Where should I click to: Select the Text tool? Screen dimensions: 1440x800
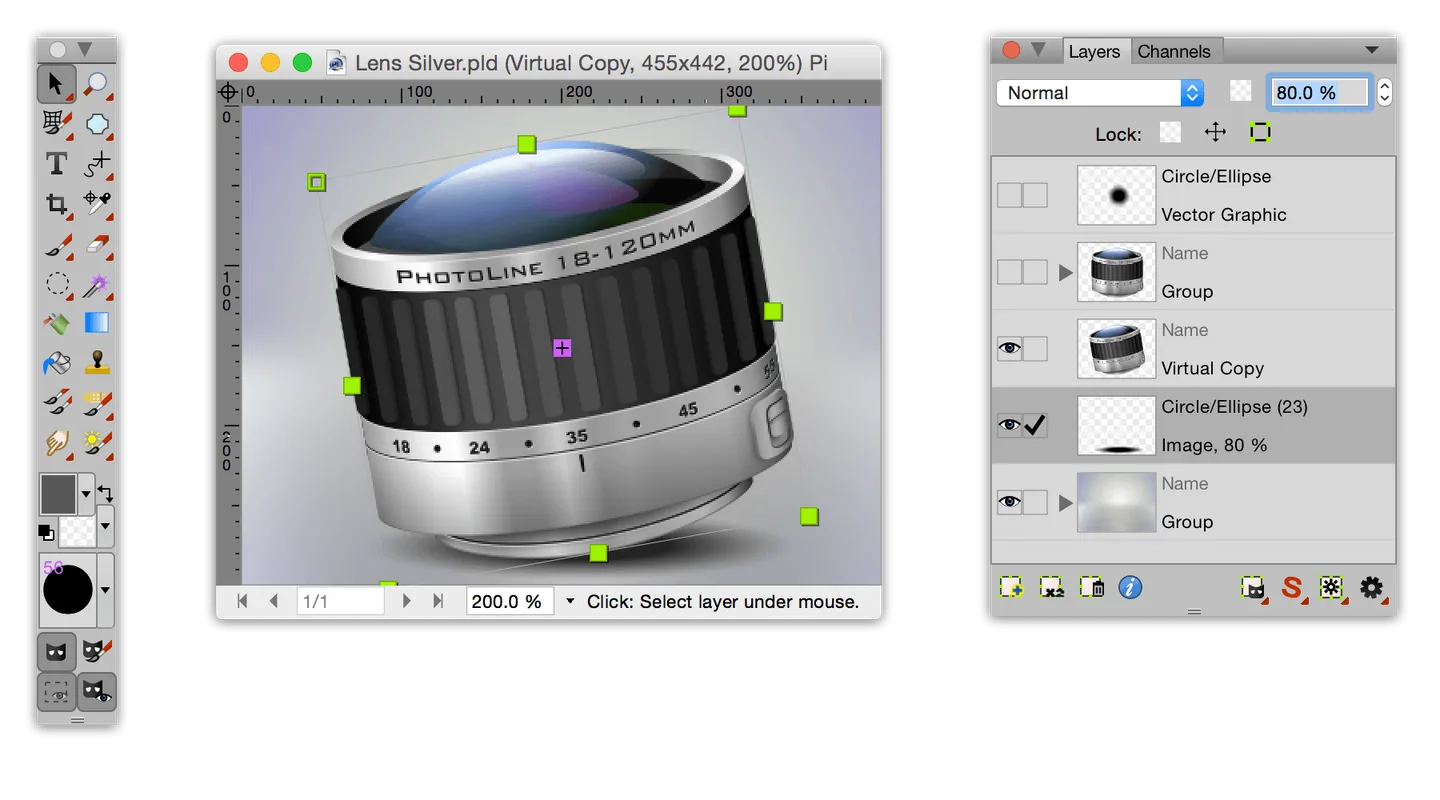click(57, 163)
